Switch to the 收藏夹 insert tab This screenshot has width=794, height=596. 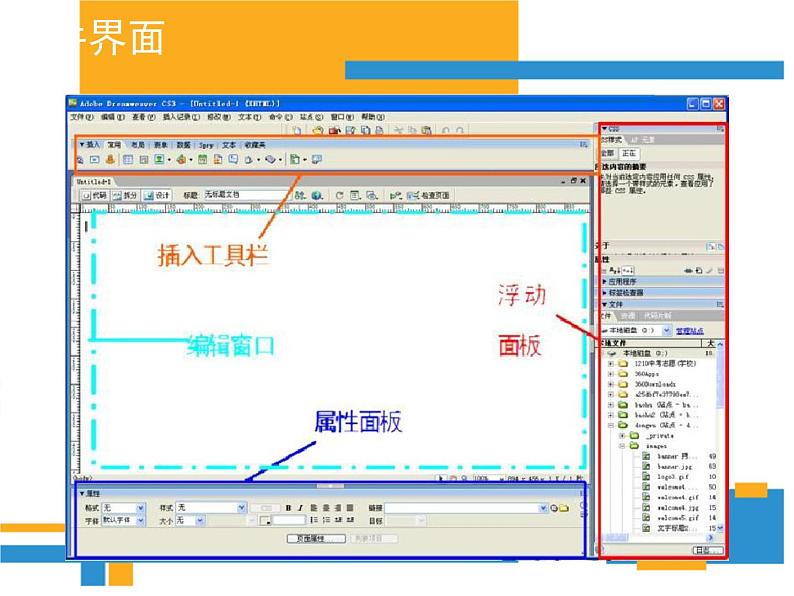coord(255,145)
